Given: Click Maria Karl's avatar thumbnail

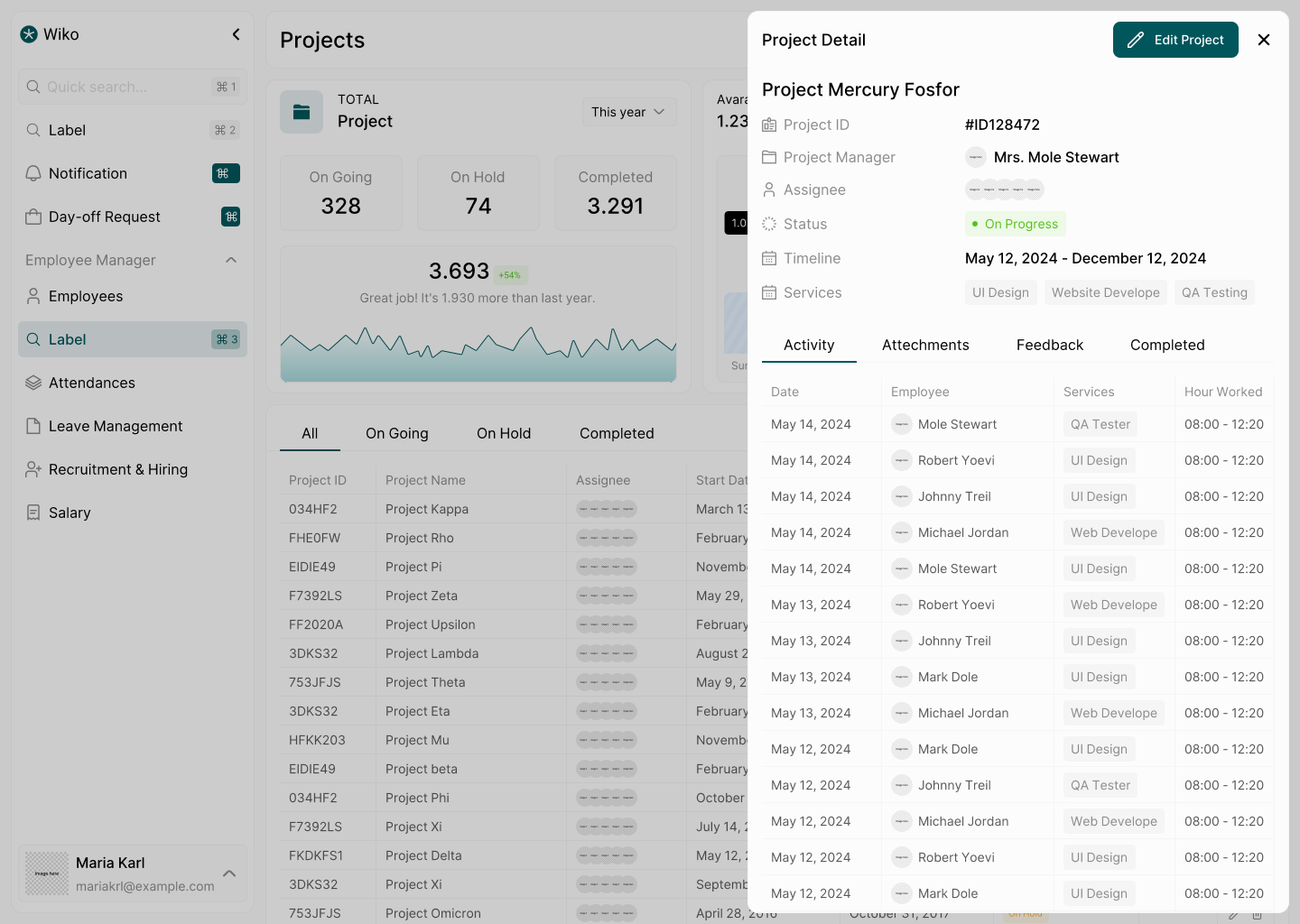Looking at the screenshot, I should click(47, 873).
